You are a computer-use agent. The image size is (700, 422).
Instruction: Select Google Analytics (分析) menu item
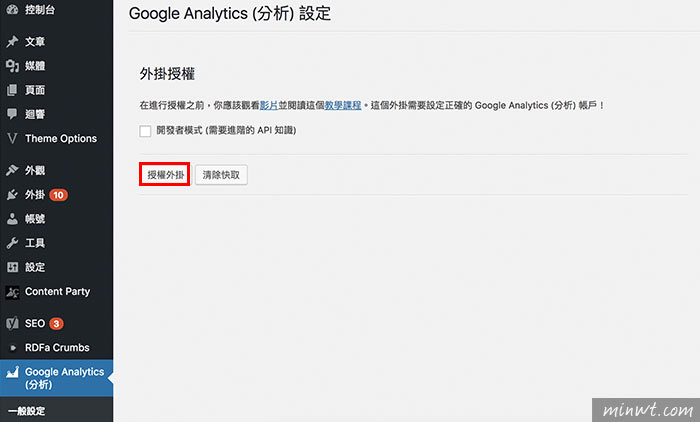[56, 378]
